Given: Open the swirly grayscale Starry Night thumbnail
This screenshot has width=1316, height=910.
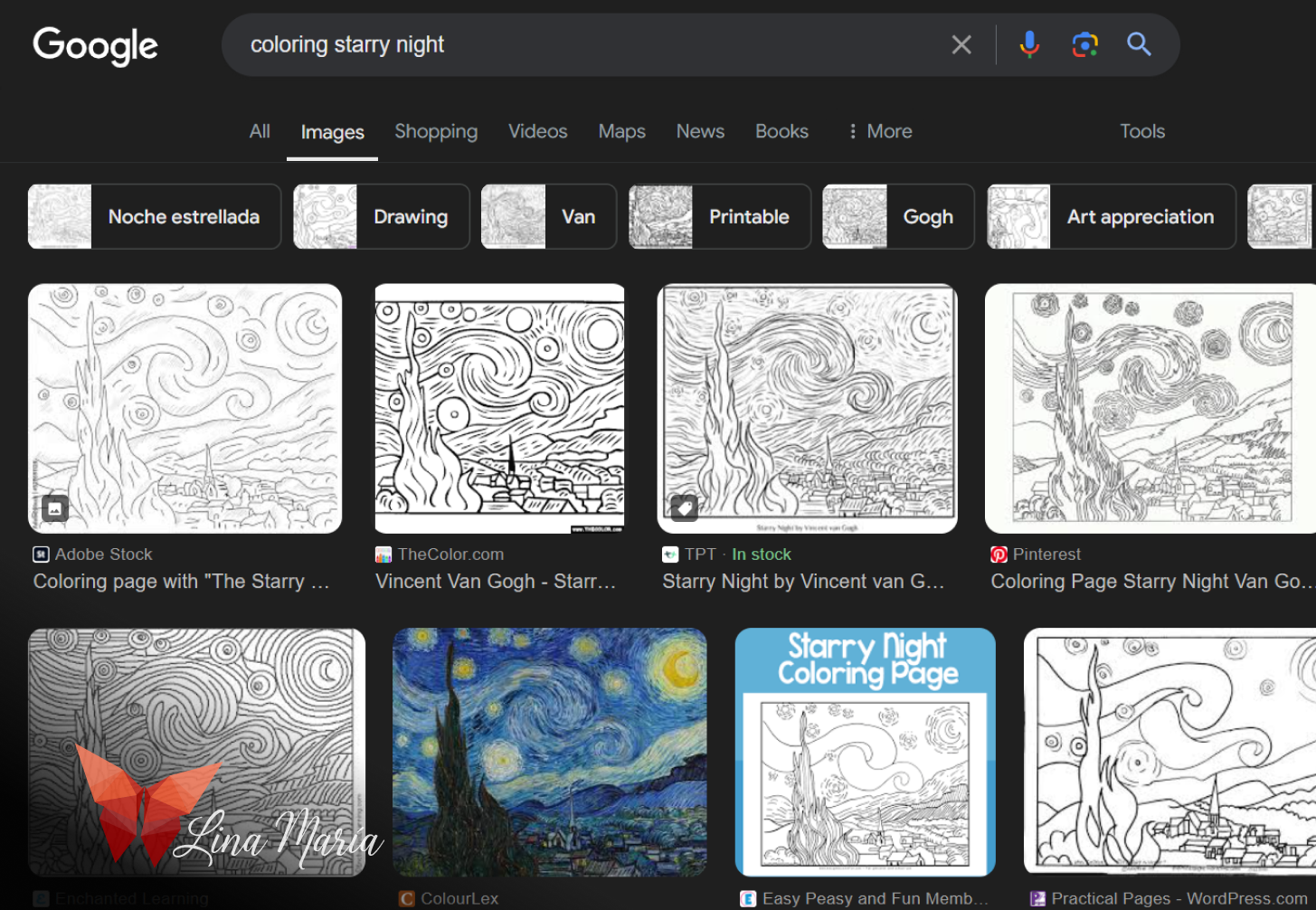Looking at the screenshot, I should click(x=197, y=753).
